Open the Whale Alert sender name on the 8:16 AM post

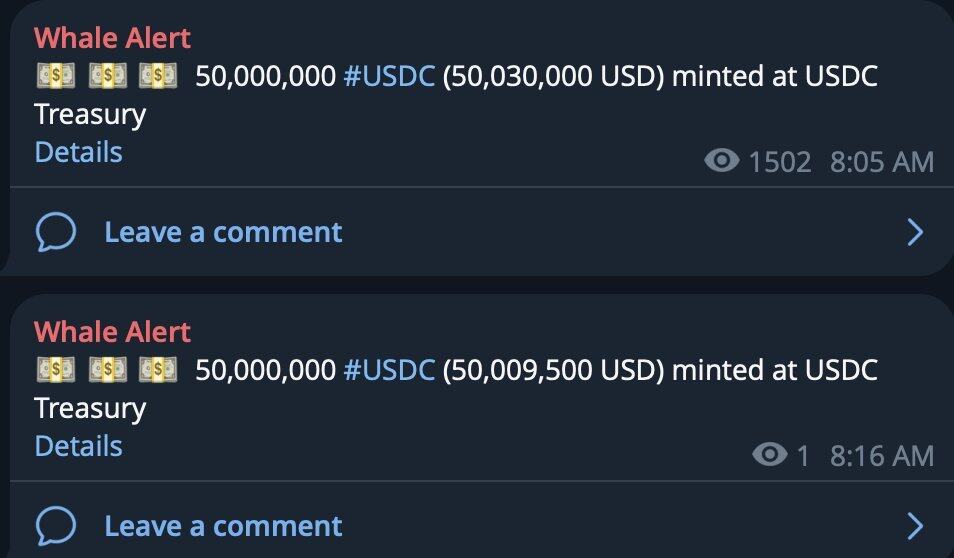pyautogui.click(x=112, y=332)
